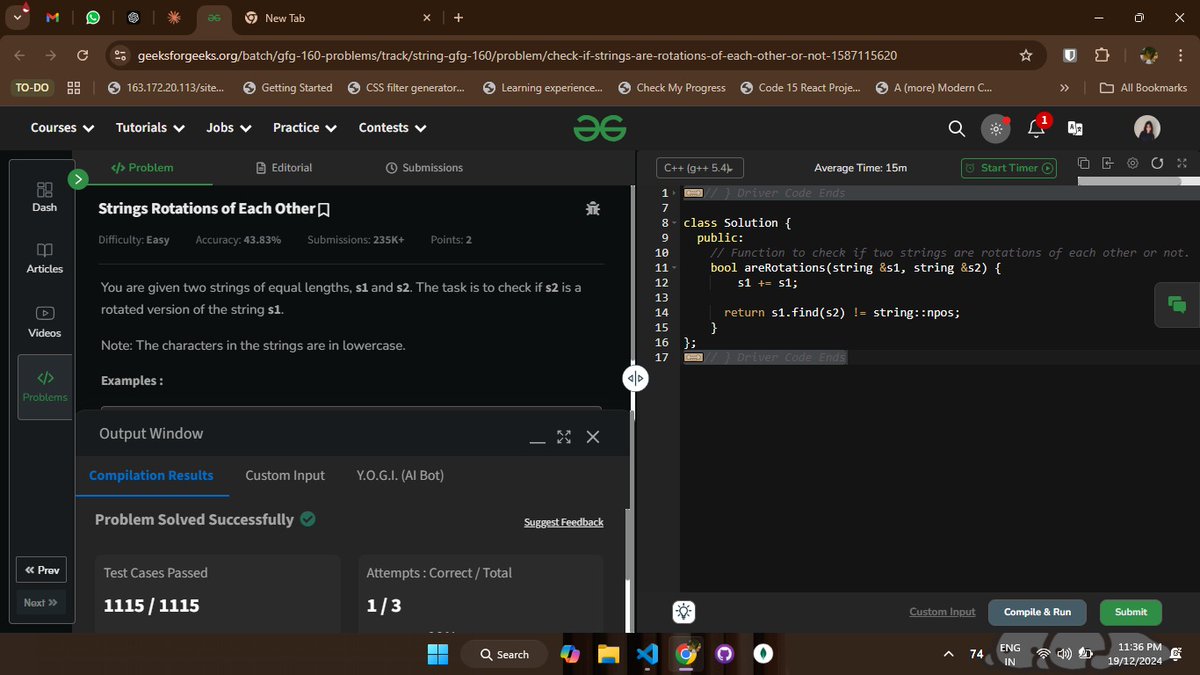Toggle editor theme lightbulb button
This screenshot has width=1200, height=675.
click(x=684, y=612)
